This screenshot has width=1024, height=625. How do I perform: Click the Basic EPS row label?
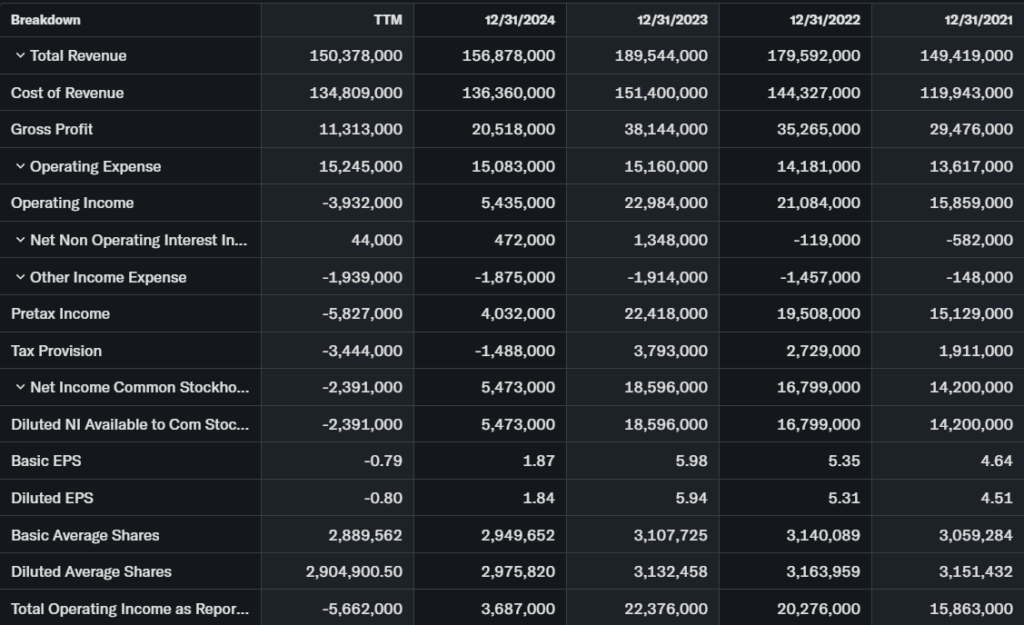pos(38,461)
